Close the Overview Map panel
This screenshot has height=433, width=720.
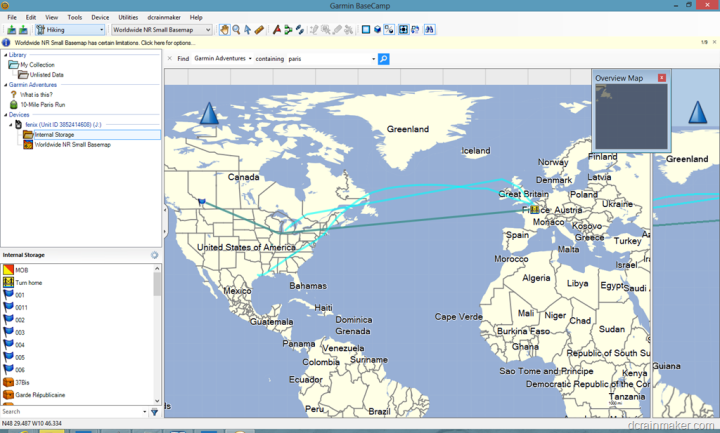point(662,78)
